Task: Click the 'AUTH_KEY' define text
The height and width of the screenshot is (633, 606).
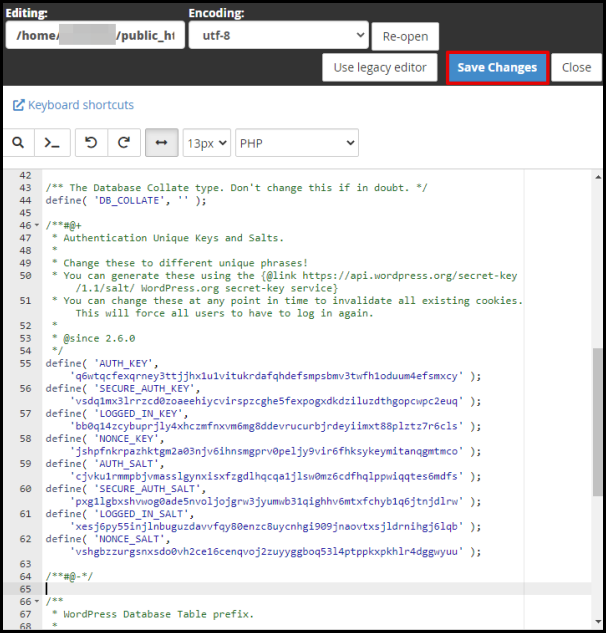Action: [102, 363]
